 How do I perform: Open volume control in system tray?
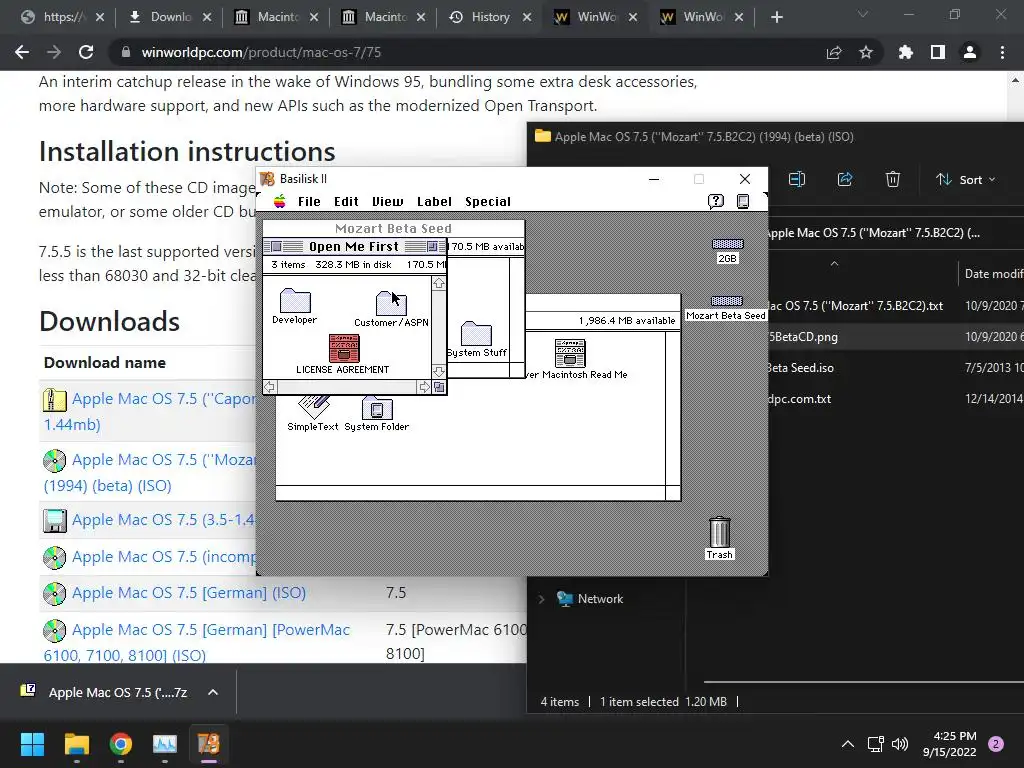[900, 744]
